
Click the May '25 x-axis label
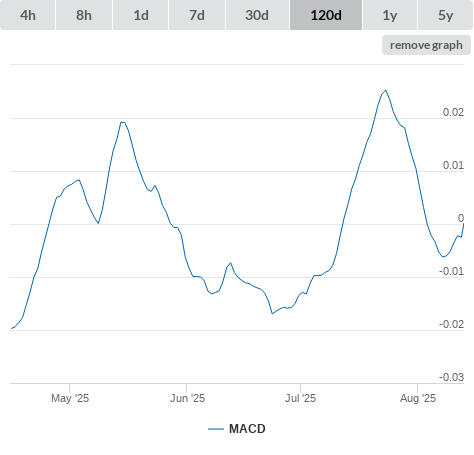click(70, 398)
